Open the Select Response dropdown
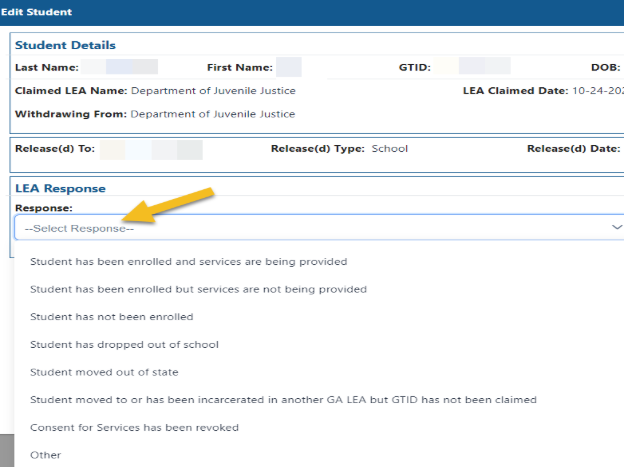 pyautogui.click(x=300, y=228)
